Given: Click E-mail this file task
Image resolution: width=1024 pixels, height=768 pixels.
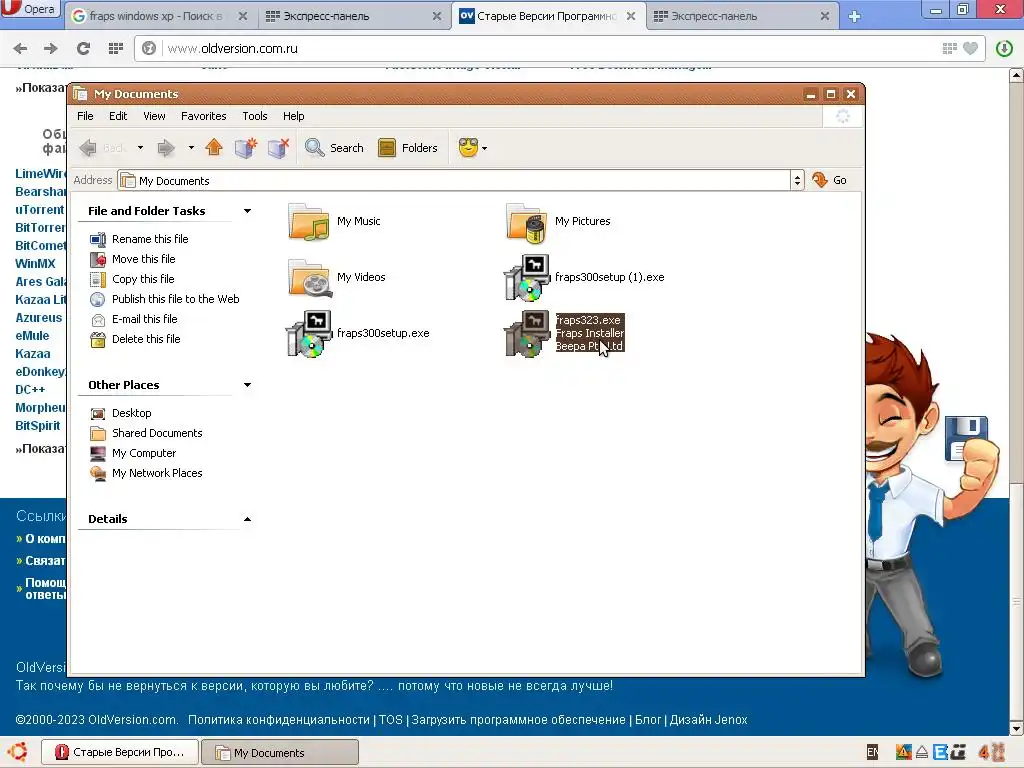Looking at the screenshot, I should 144,319.
